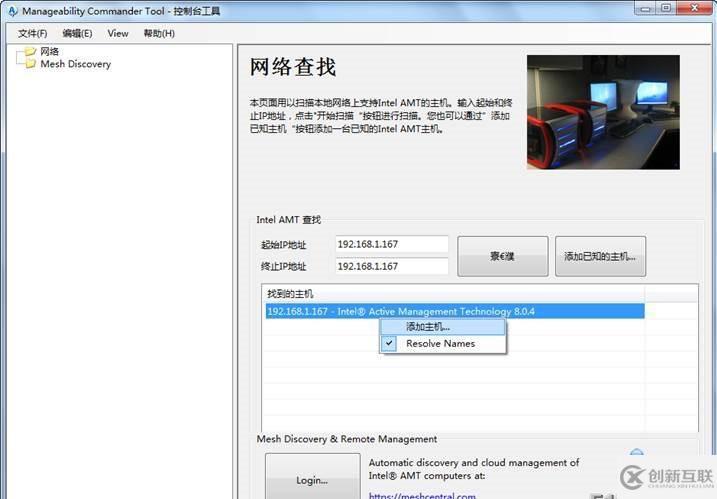This screenshot has height=499, width=717.
Task: Click Mesh Discovery & Remote Management label
Action: 347,439
